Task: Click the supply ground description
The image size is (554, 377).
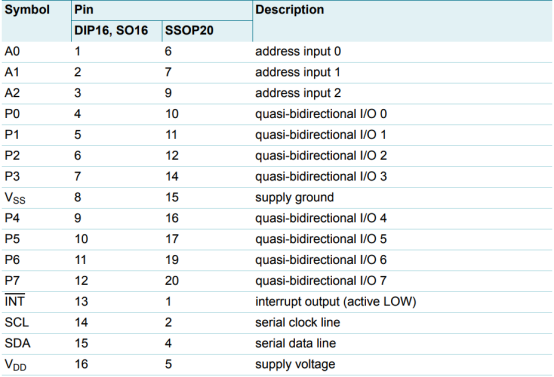Action: click(x=294, y=198)
